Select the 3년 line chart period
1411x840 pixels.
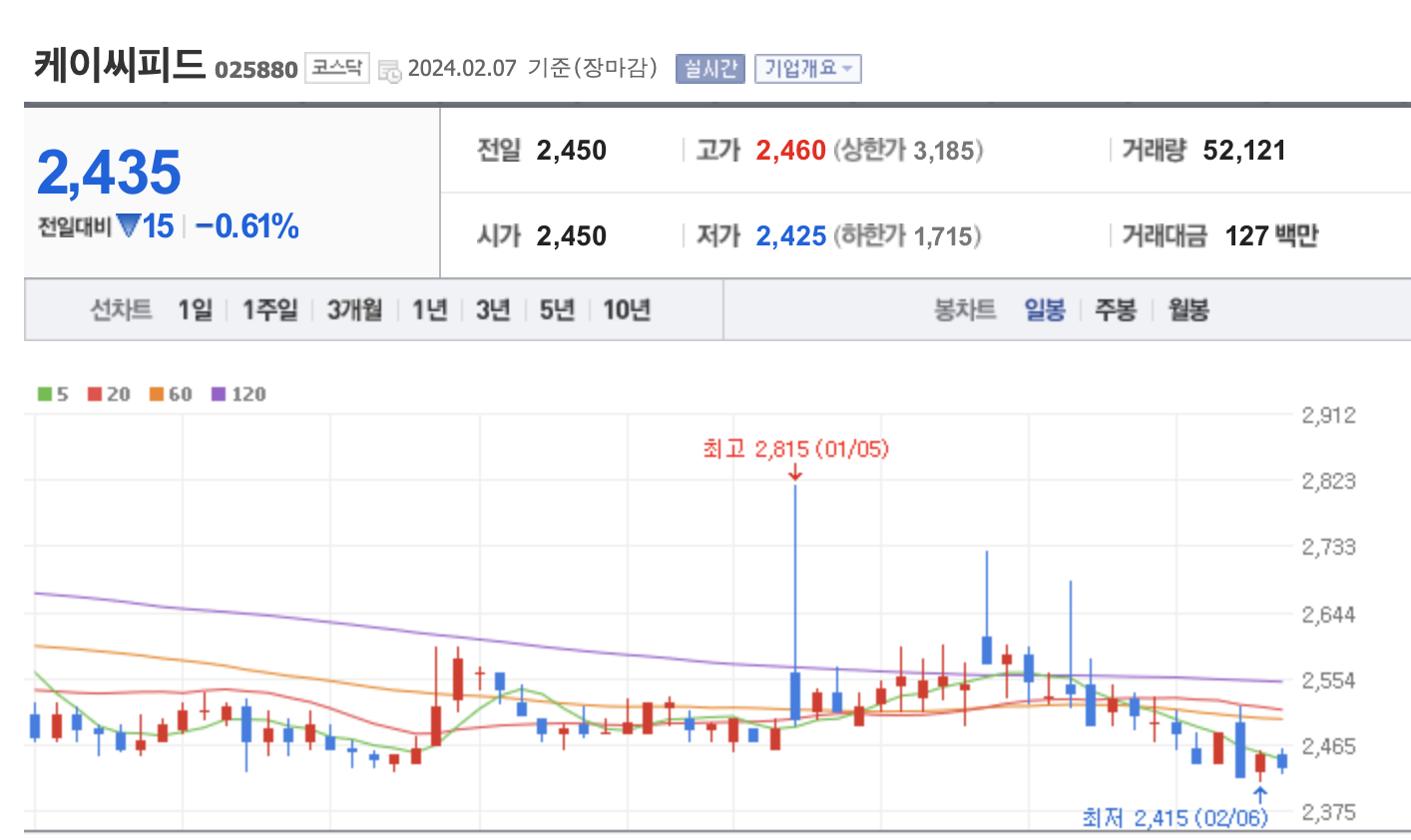click(493, 310)
